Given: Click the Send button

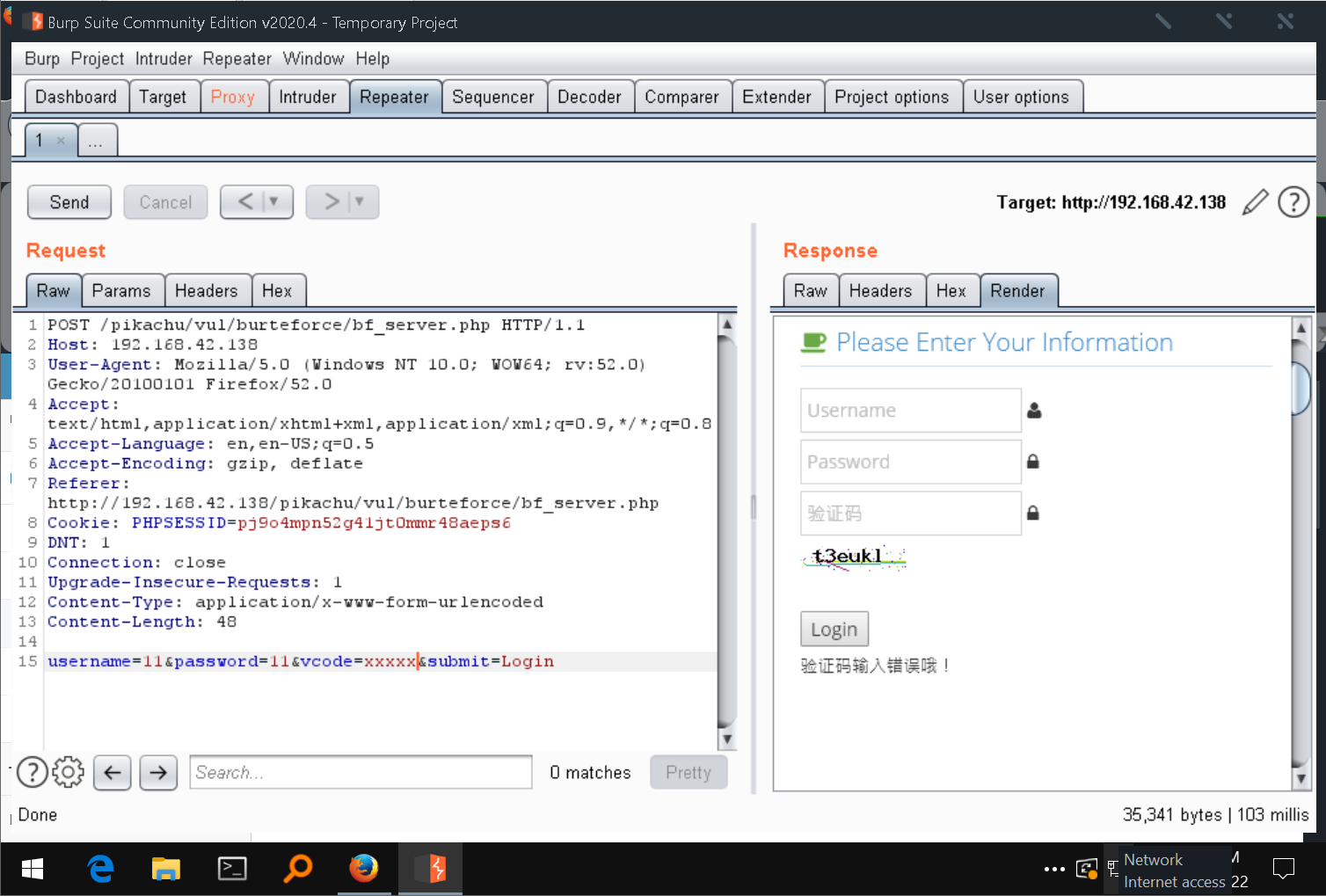Looking at the screenshot, I should (x=69, y=202).
